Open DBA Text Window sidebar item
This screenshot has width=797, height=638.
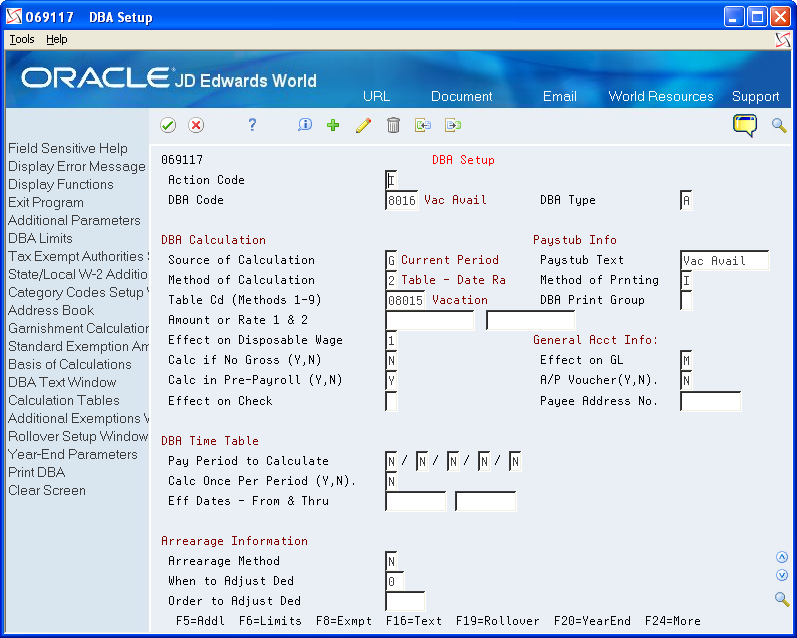(x=62, y=382)
